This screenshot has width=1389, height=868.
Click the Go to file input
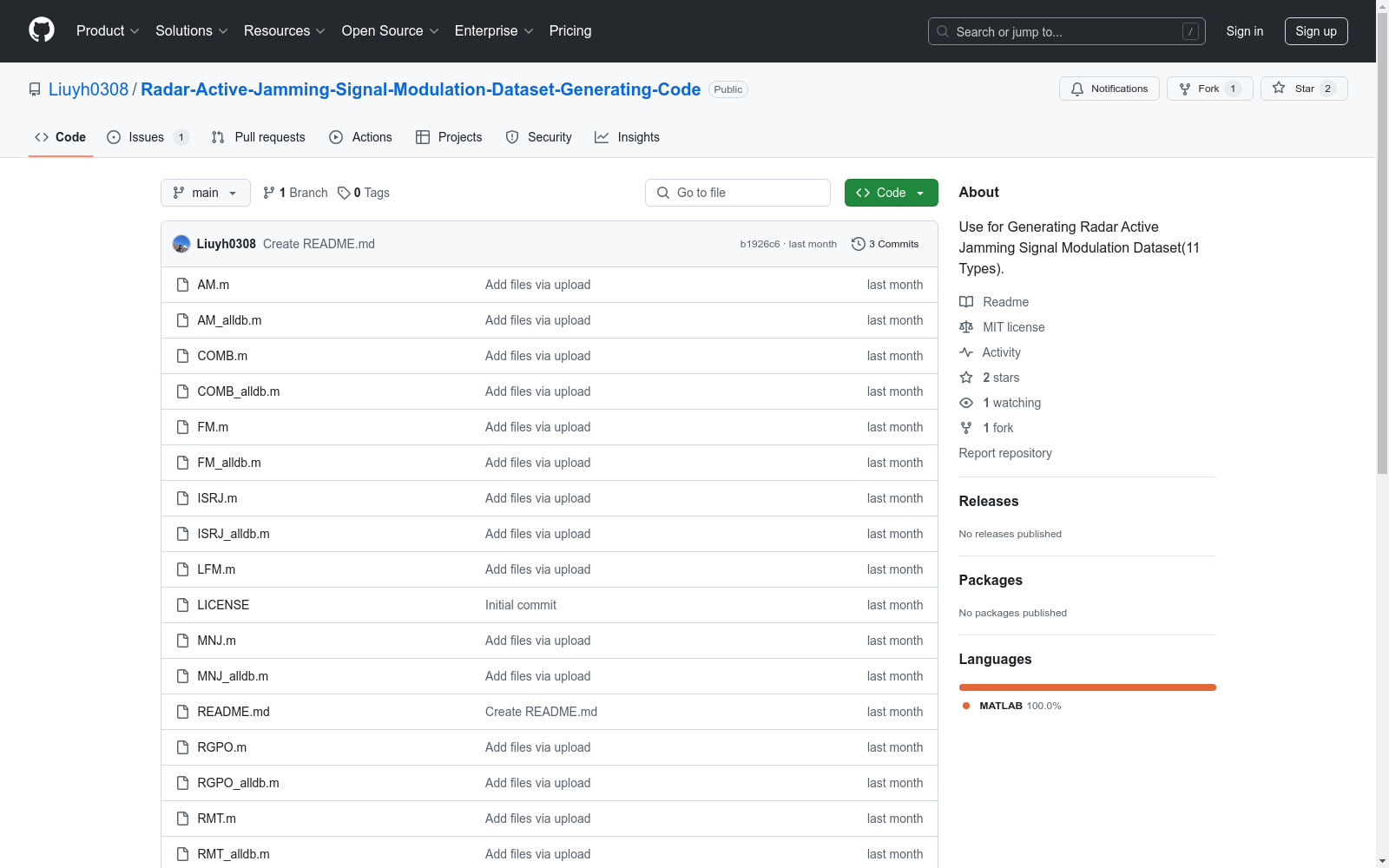tap(738, 193)
